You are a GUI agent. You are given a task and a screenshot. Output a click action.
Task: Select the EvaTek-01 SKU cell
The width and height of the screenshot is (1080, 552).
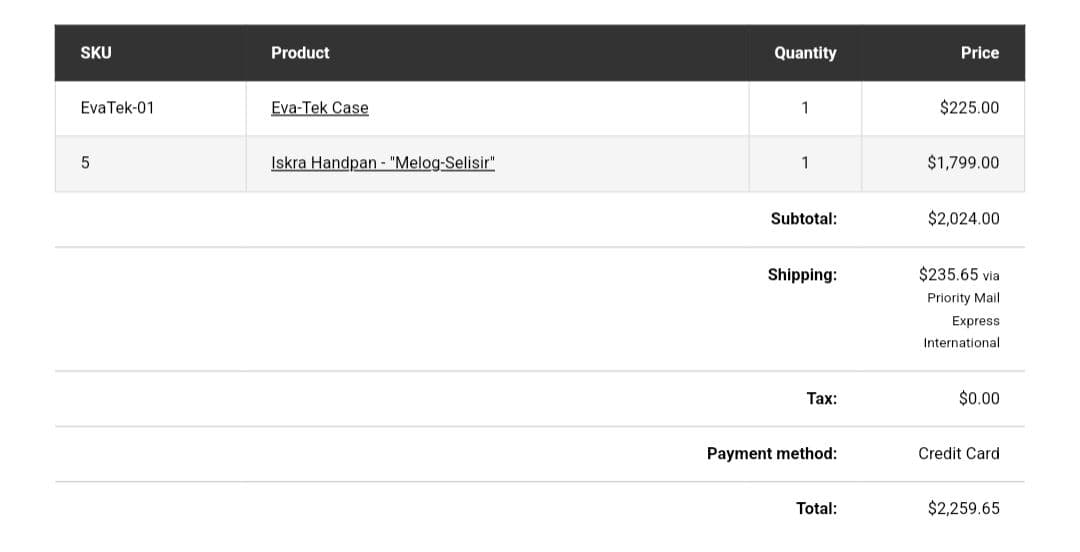[x=117, y=108]
